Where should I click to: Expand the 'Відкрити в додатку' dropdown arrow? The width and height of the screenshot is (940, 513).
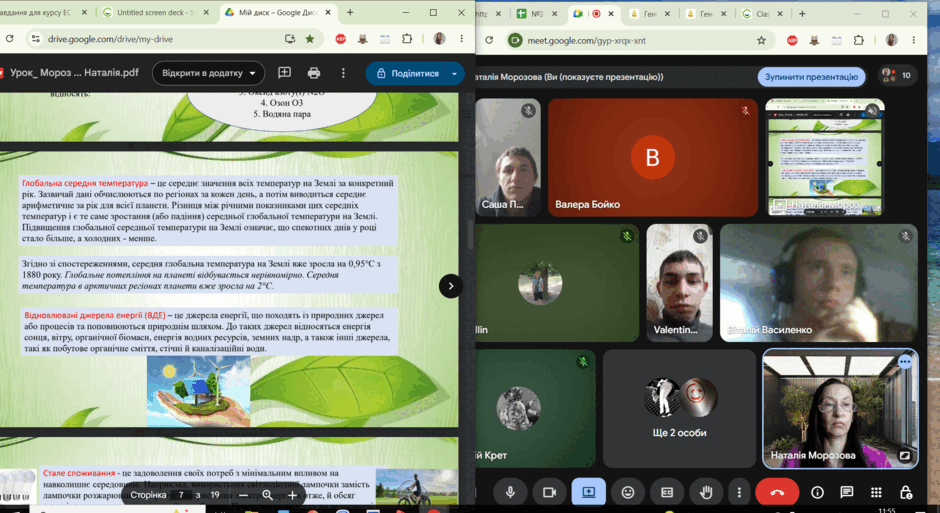pos(253,73)
